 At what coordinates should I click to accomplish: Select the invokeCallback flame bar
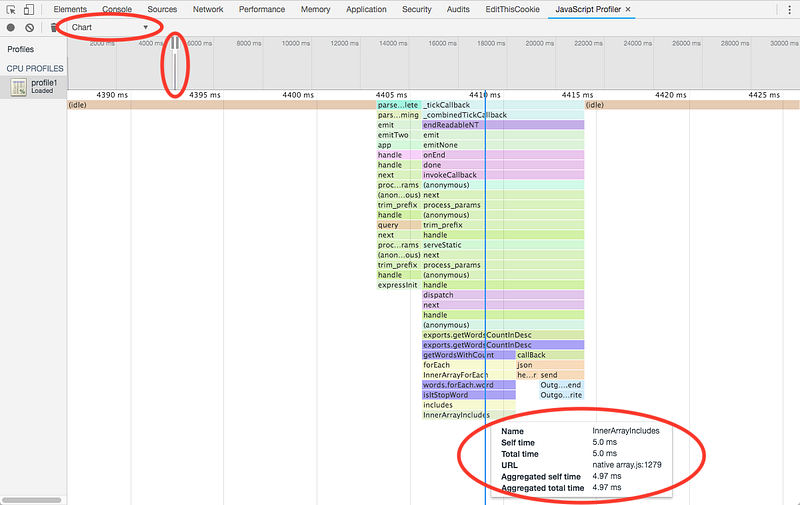tap(503, 175)
